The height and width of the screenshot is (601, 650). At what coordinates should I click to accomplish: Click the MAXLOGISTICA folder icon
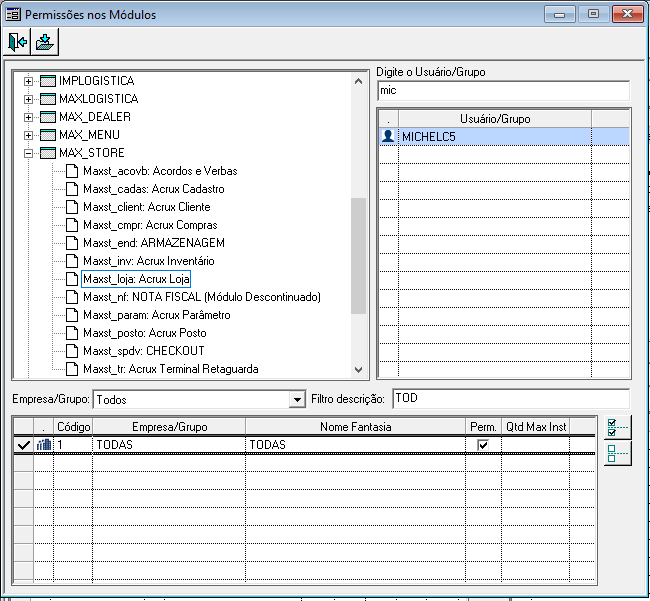tap(48, 99)
